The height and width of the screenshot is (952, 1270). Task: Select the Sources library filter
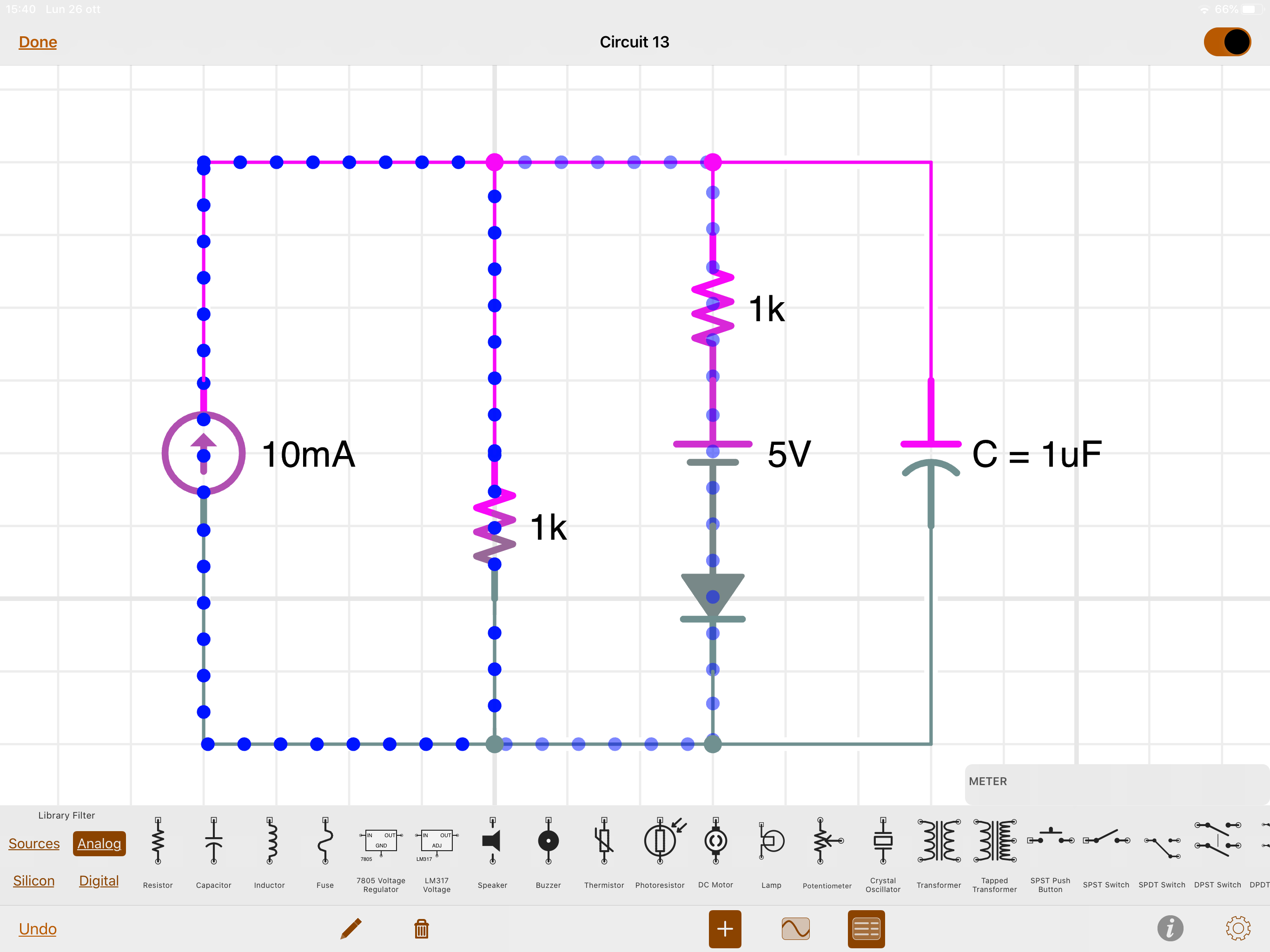(x=34, y=844)
